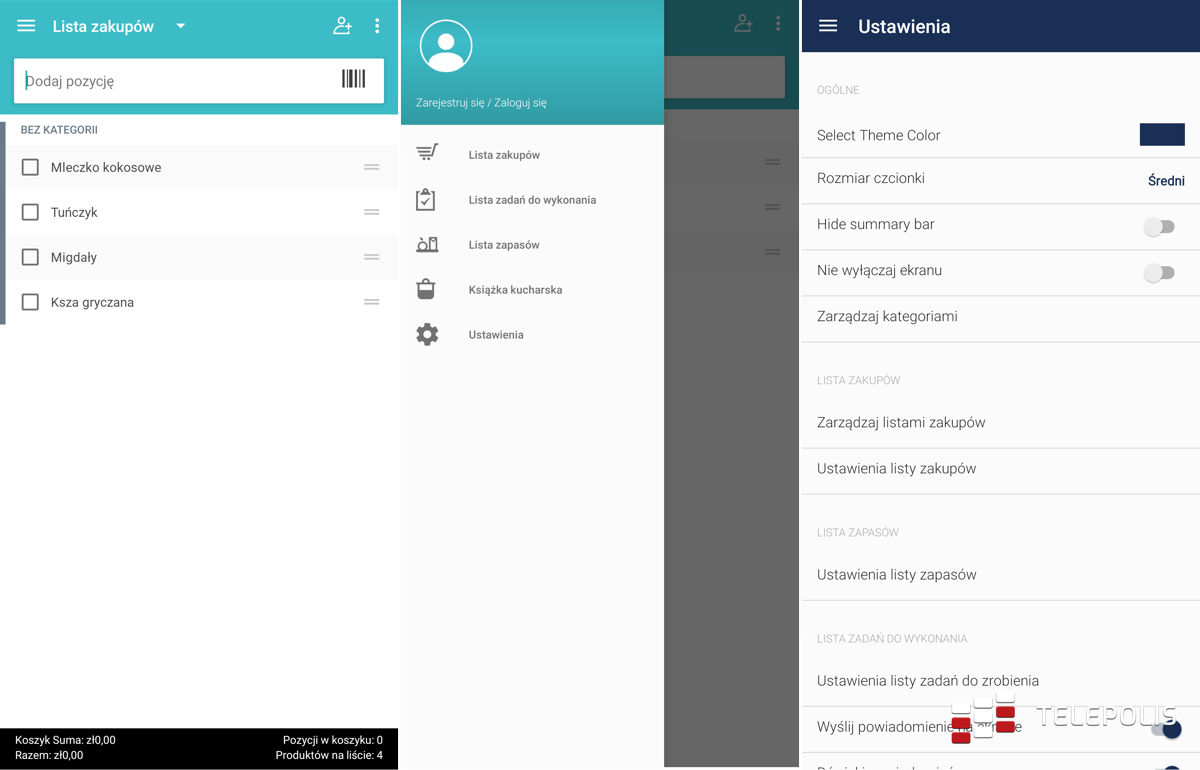Tick the Tuńczyk checkbox
This screenshot has width=1200, height=770.
[30, 212]
